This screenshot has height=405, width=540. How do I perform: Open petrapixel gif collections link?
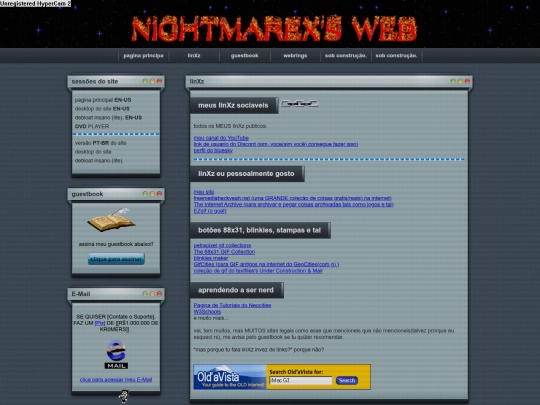(x=222, y=246)
